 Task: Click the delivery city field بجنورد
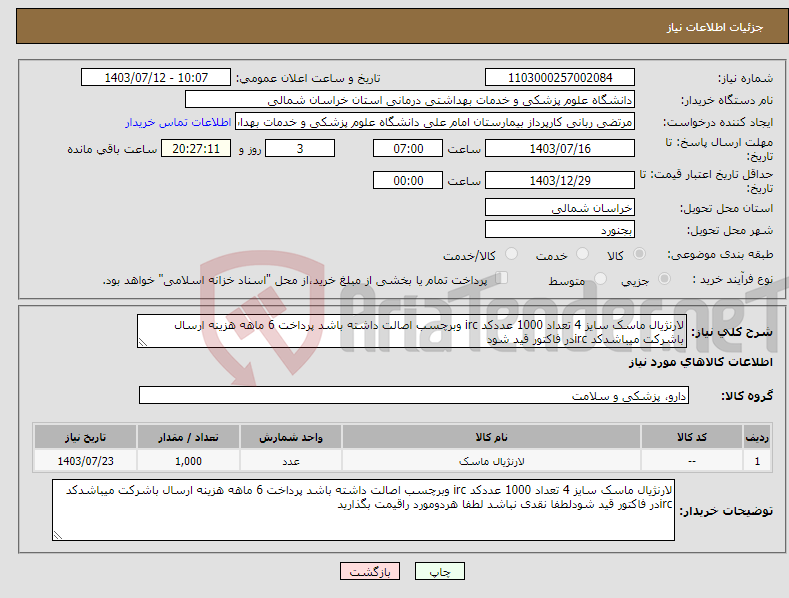tap(560, 230)
